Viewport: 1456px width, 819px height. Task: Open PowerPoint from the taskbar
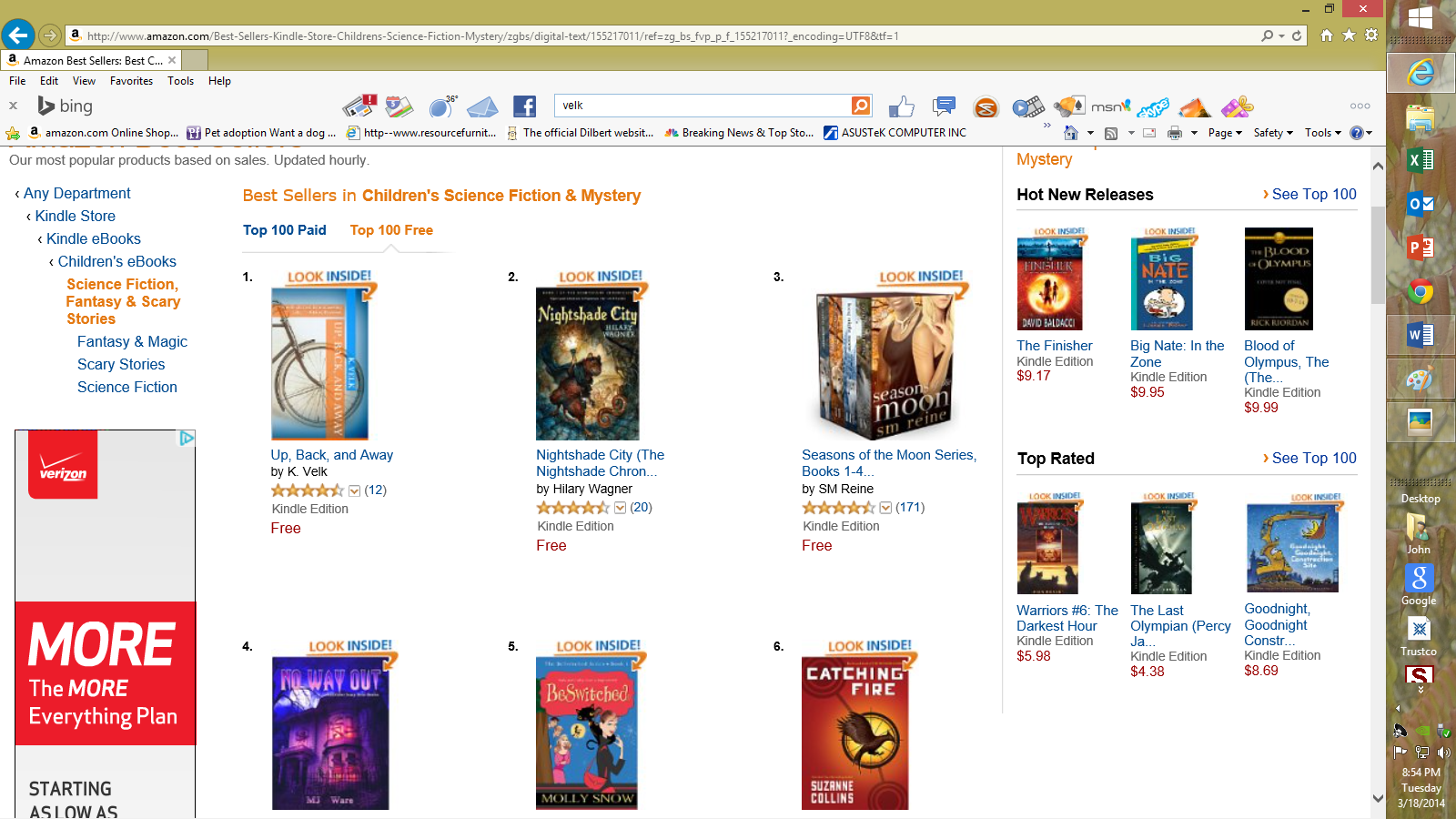pyautogui.click(x=1420, y=248)
